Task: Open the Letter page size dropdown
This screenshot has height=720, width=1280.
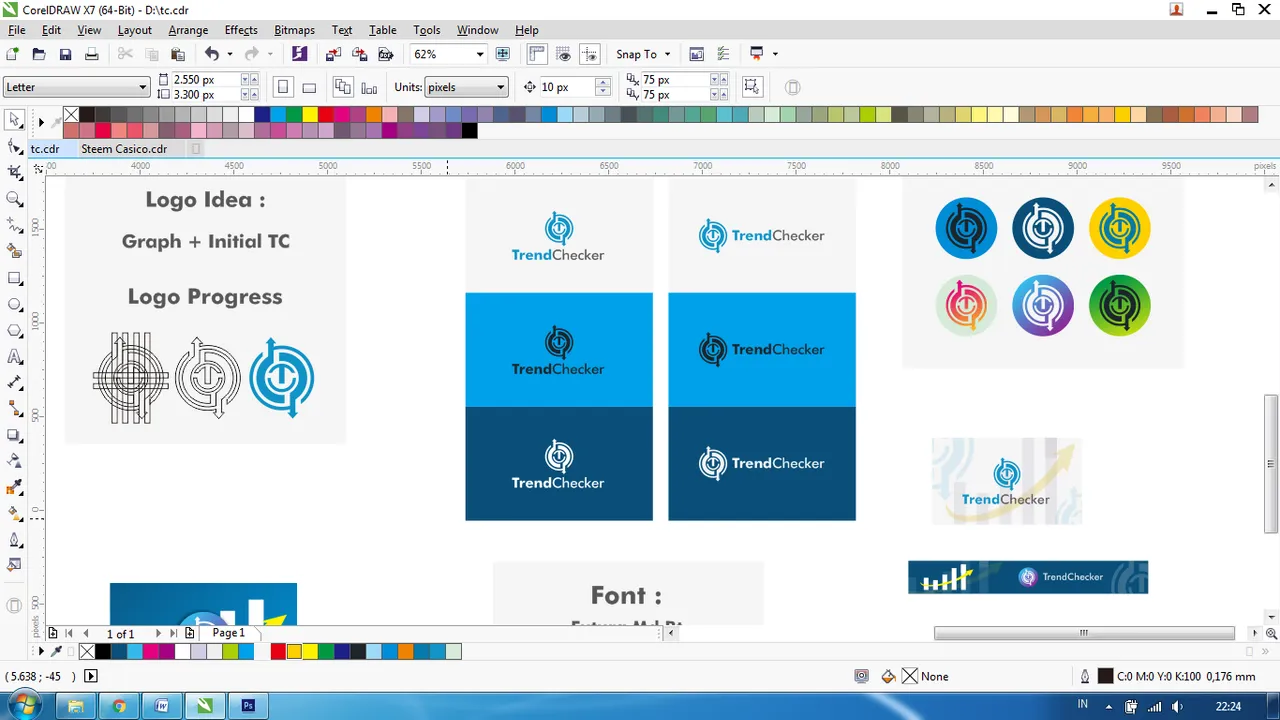Action: 76,87
